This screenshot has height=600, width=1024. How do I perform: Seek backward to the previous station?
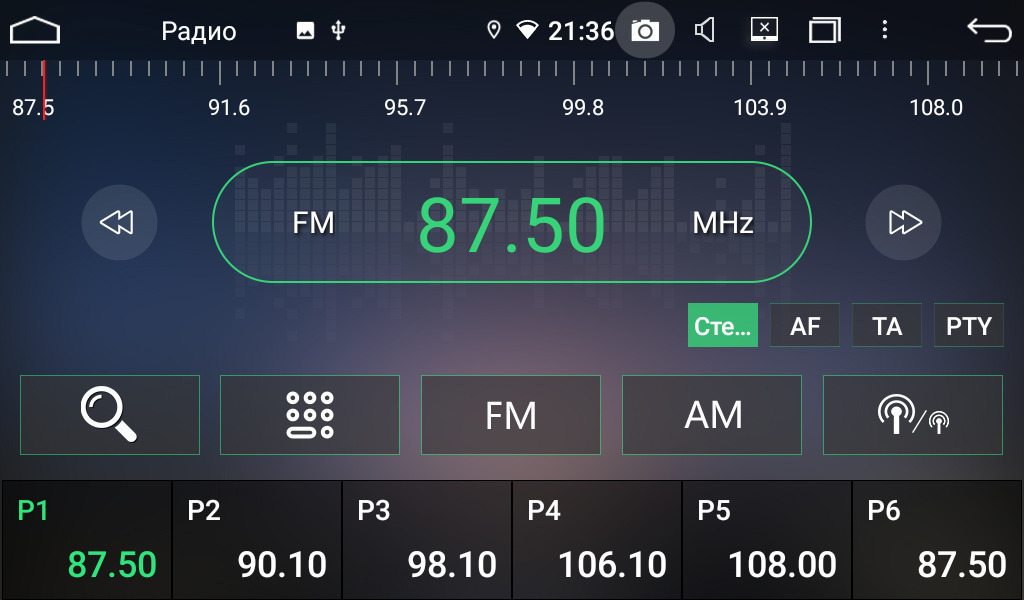pyautogui.click(x=119, y=222)
